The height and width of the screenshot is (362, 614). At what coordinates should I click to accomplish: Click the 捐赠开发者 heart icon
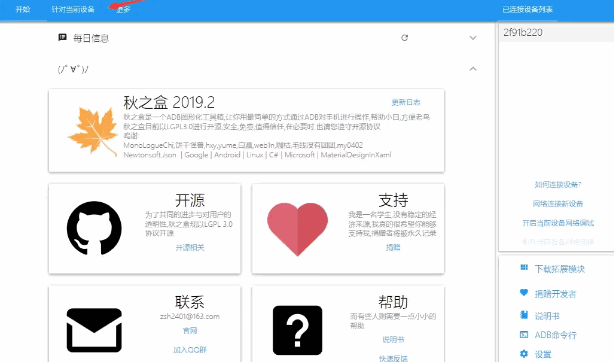(x=524, y=292)
